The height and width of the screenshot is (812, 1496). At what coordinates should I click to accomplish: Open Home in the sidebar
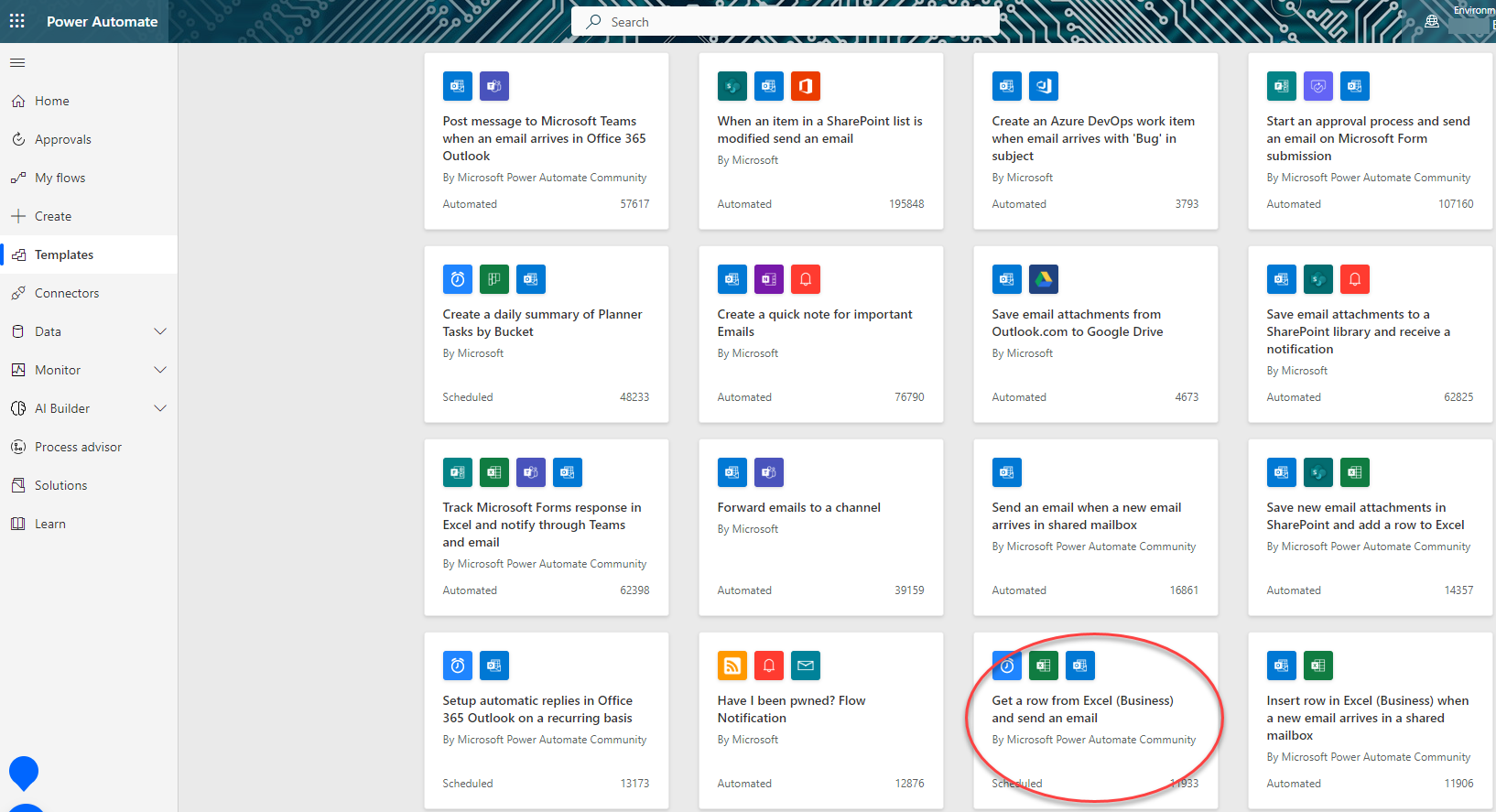coord(89,102)
